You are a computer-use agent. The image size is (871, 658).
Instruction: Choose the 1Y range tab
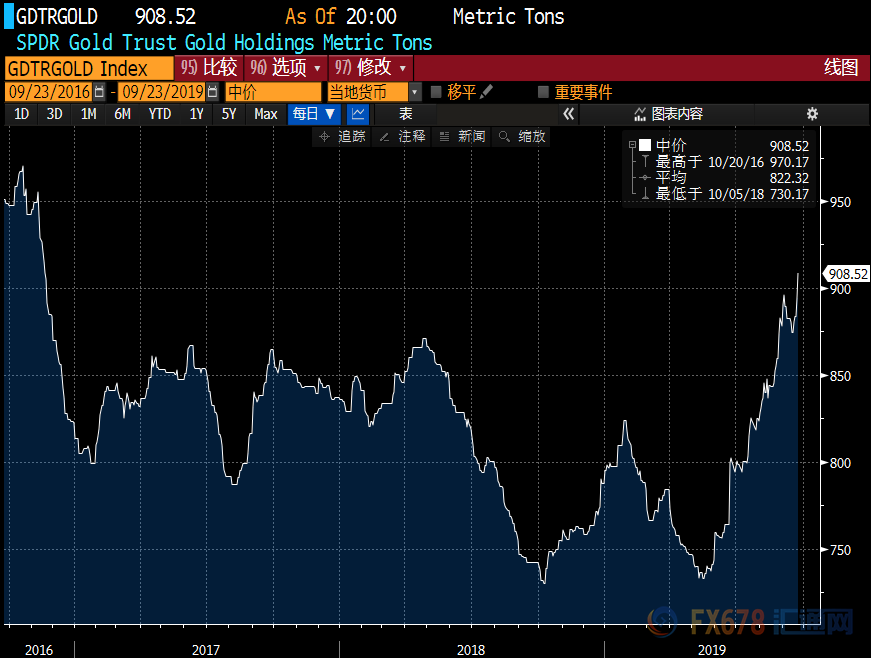point(197,114)
